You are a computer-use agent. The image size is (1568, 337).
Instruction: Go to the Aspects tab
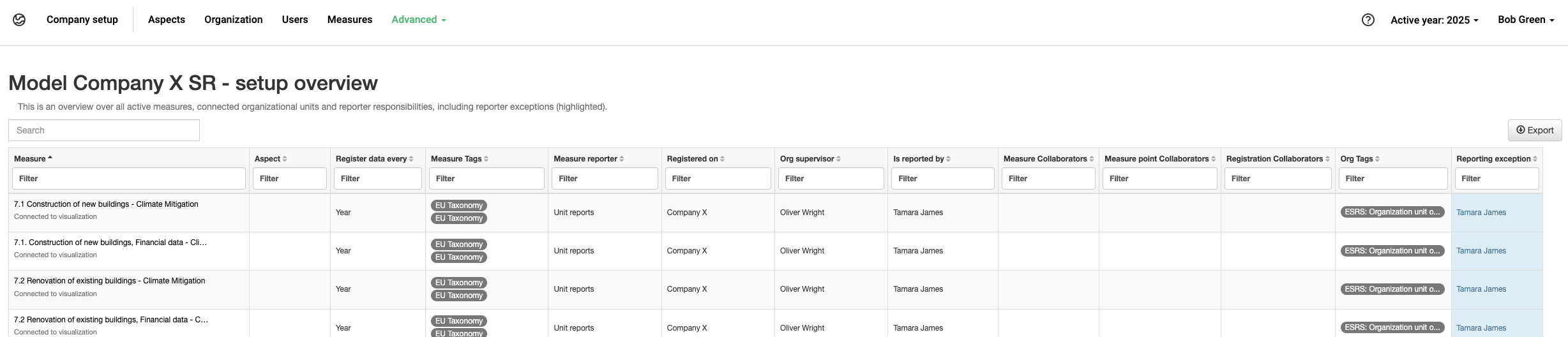(167, 20)
